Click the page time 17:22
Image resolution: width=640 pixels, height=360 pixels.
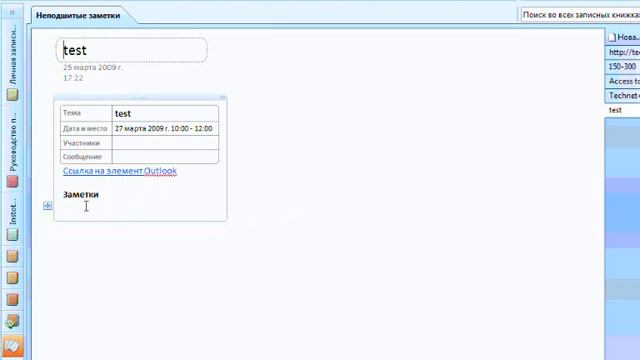point(73,78)
